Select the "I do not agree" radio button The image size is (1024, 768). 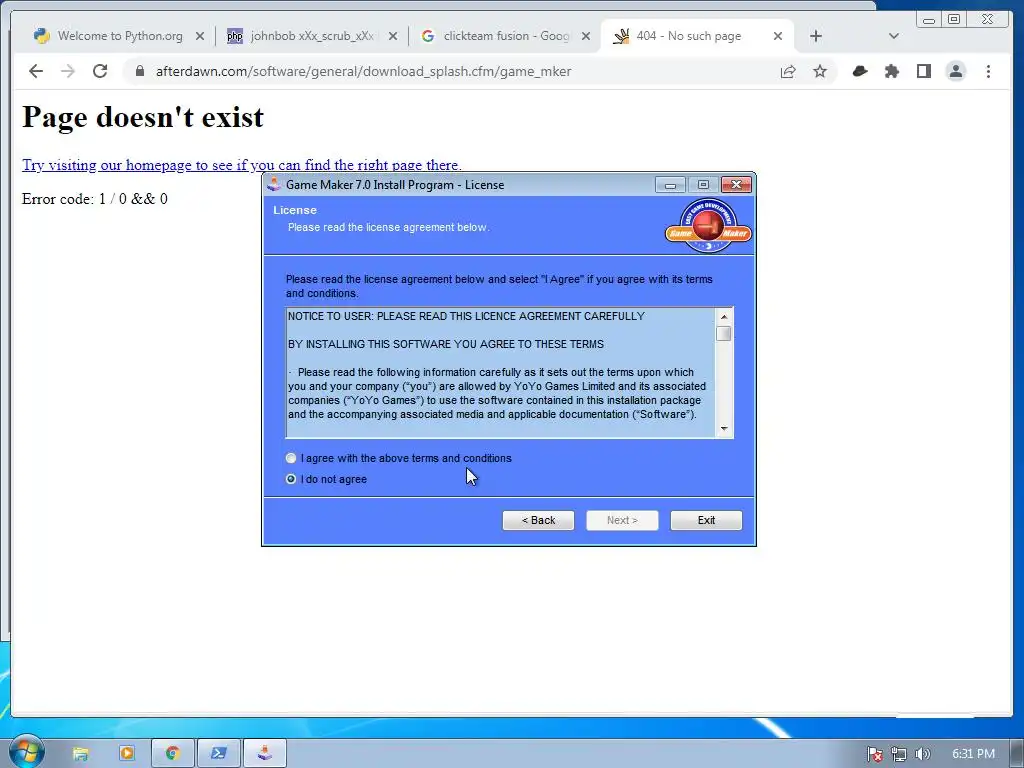tap(291, 479)
